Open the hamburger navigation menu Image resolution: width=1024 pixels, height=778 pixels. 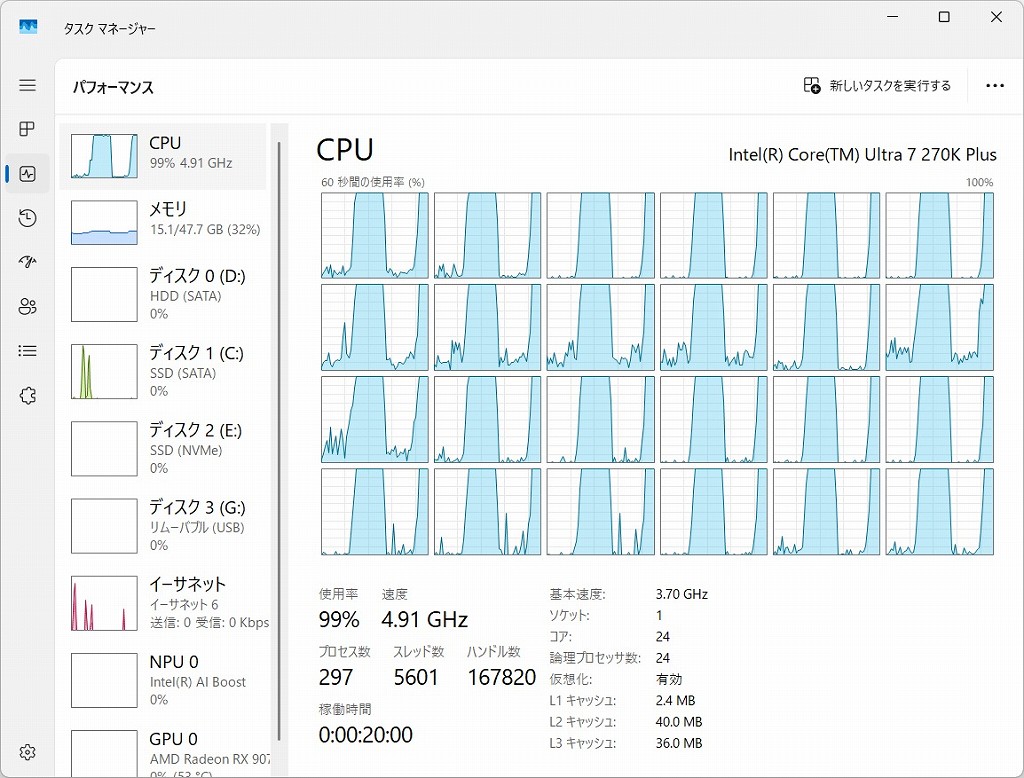pos(27,85)
